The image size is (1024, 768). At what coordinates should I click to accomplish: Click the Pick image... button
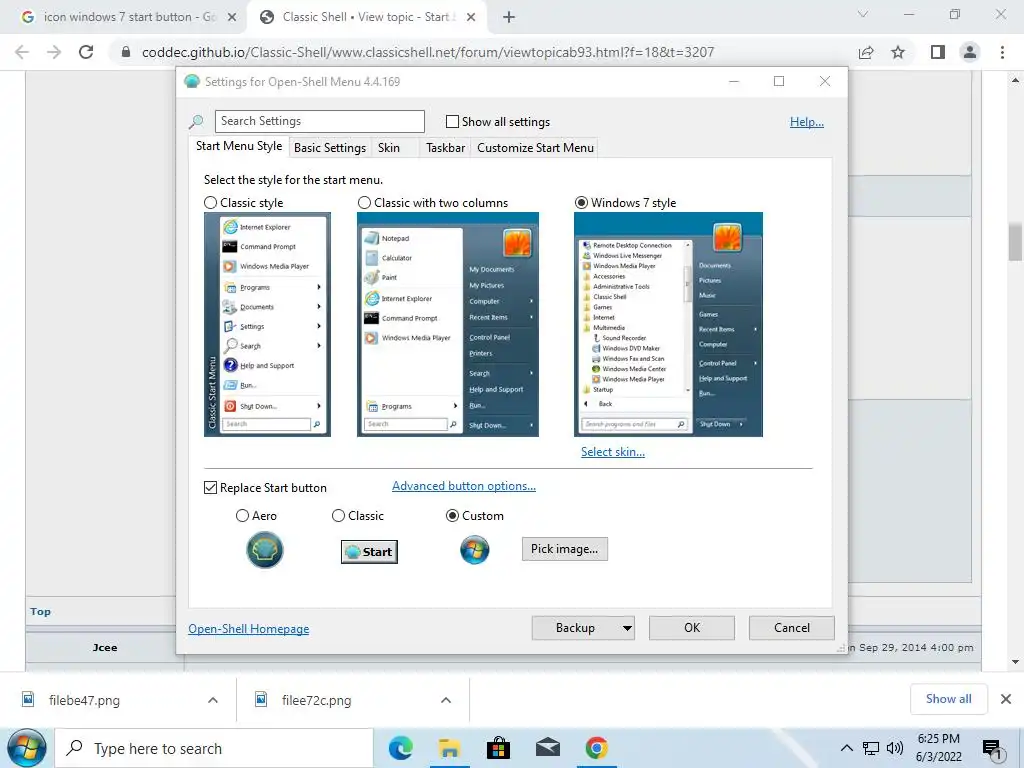[564, 549]
